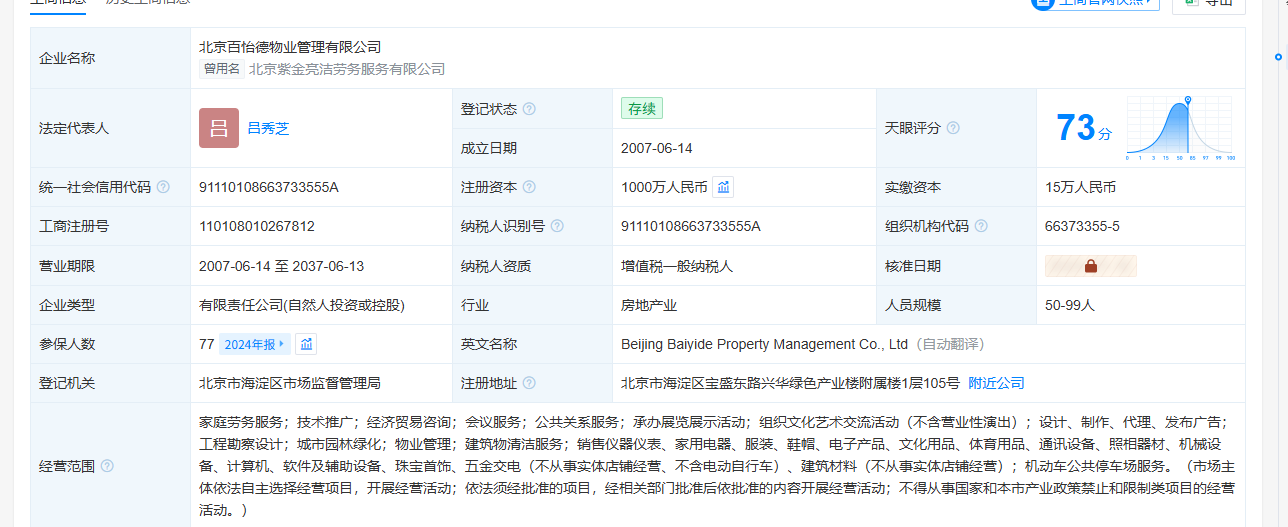Click the 73分 Tianyan score
The width and height of the screenshot is (1288, 527).
(x=1083, y=128)
